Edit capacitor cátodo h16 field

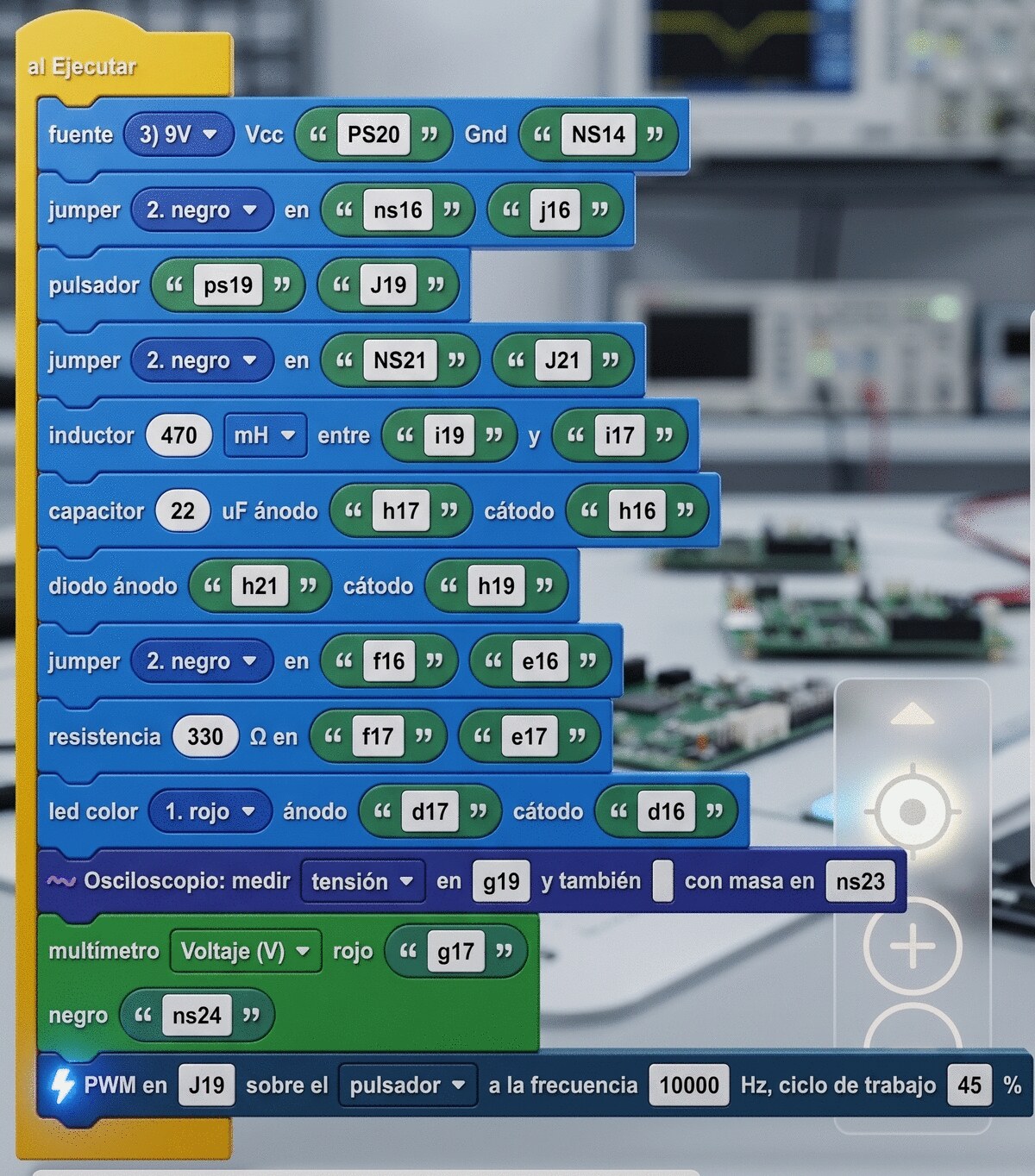coord(637,511)
